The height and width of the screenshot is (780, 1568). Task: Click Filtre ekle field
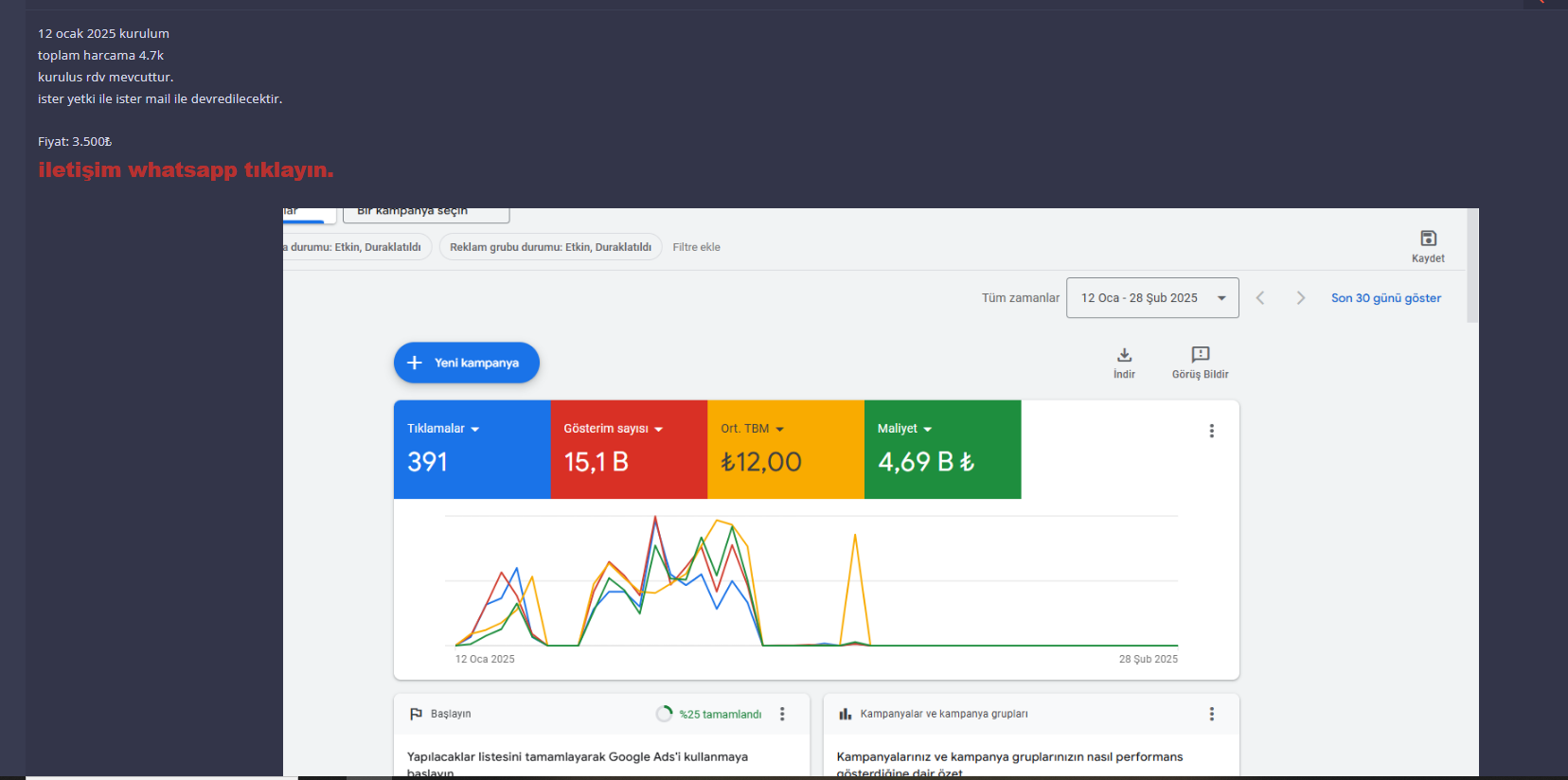[x=696, y=247]
